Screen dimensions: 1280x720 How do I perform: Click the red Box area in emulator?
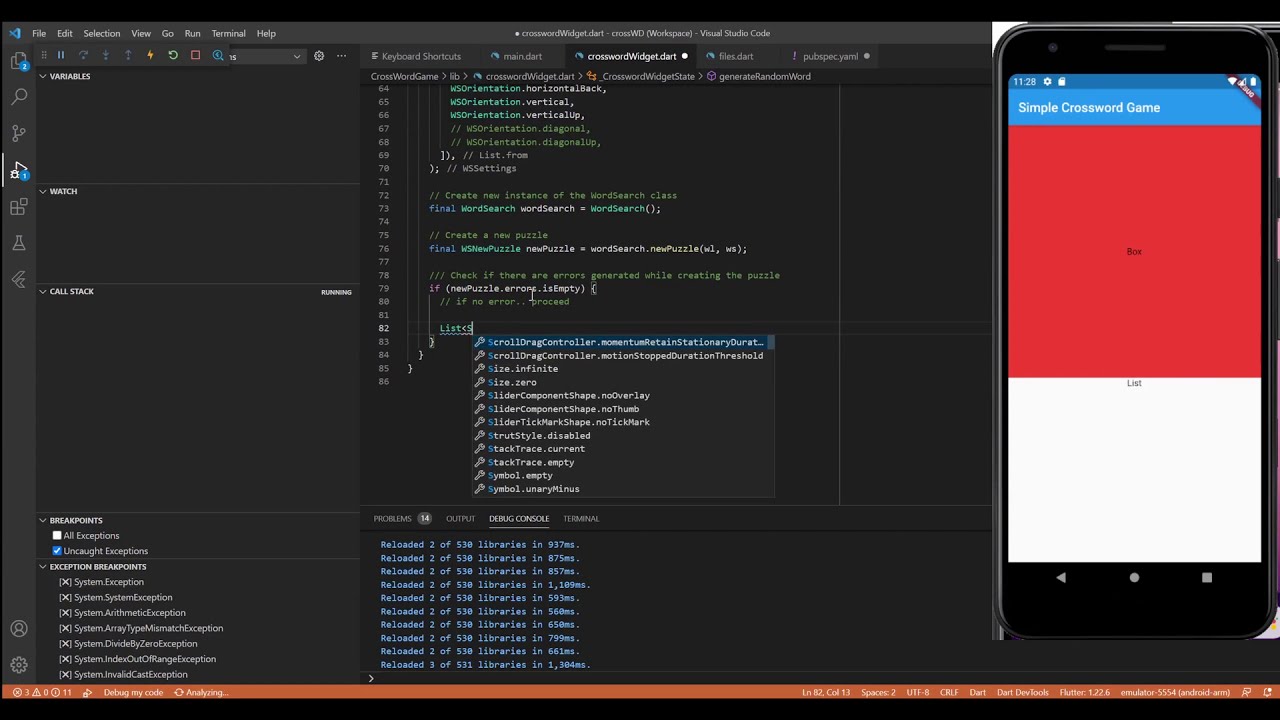1134,252
